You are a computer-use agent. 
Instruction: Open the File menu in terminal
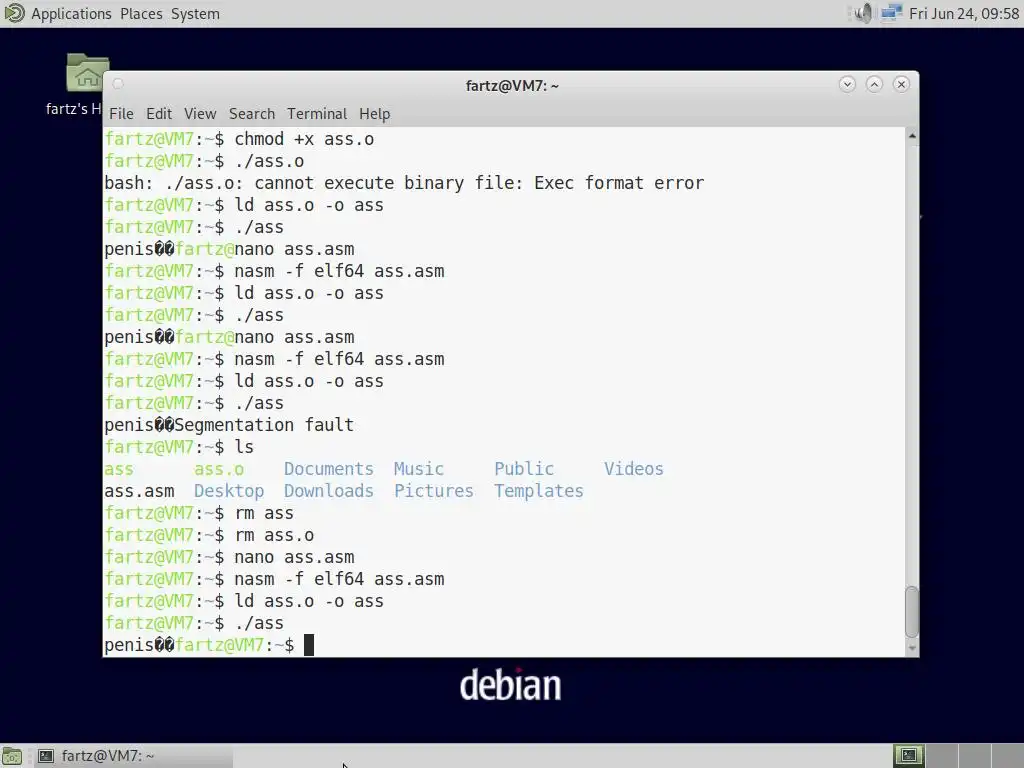tap(121, 114)
